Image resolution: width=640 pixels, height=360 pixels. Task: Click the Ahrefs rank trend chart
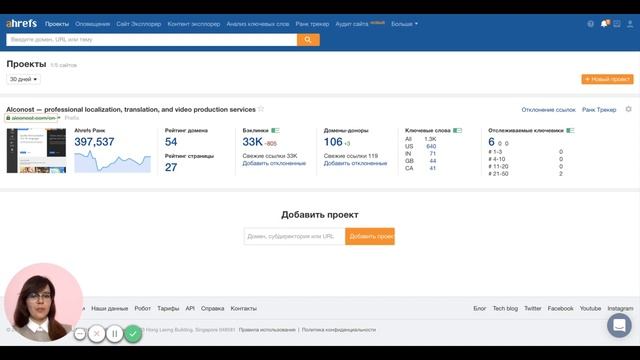[112, 162]
